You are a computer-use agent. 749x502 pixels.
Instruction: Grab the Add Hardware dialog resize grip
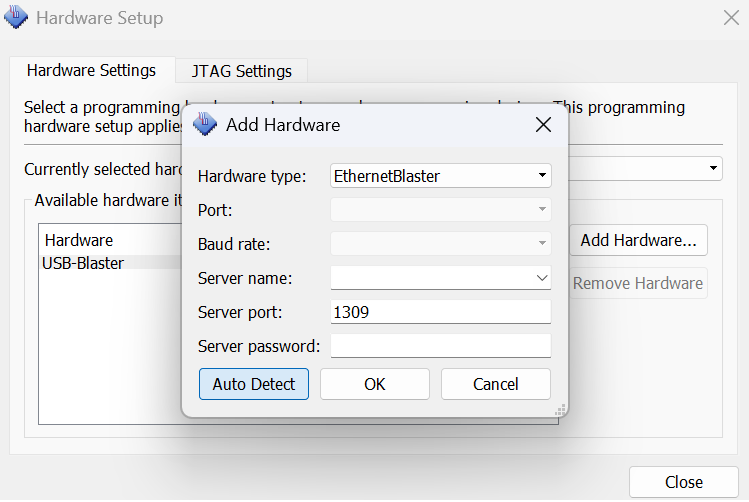coord(561,409)
